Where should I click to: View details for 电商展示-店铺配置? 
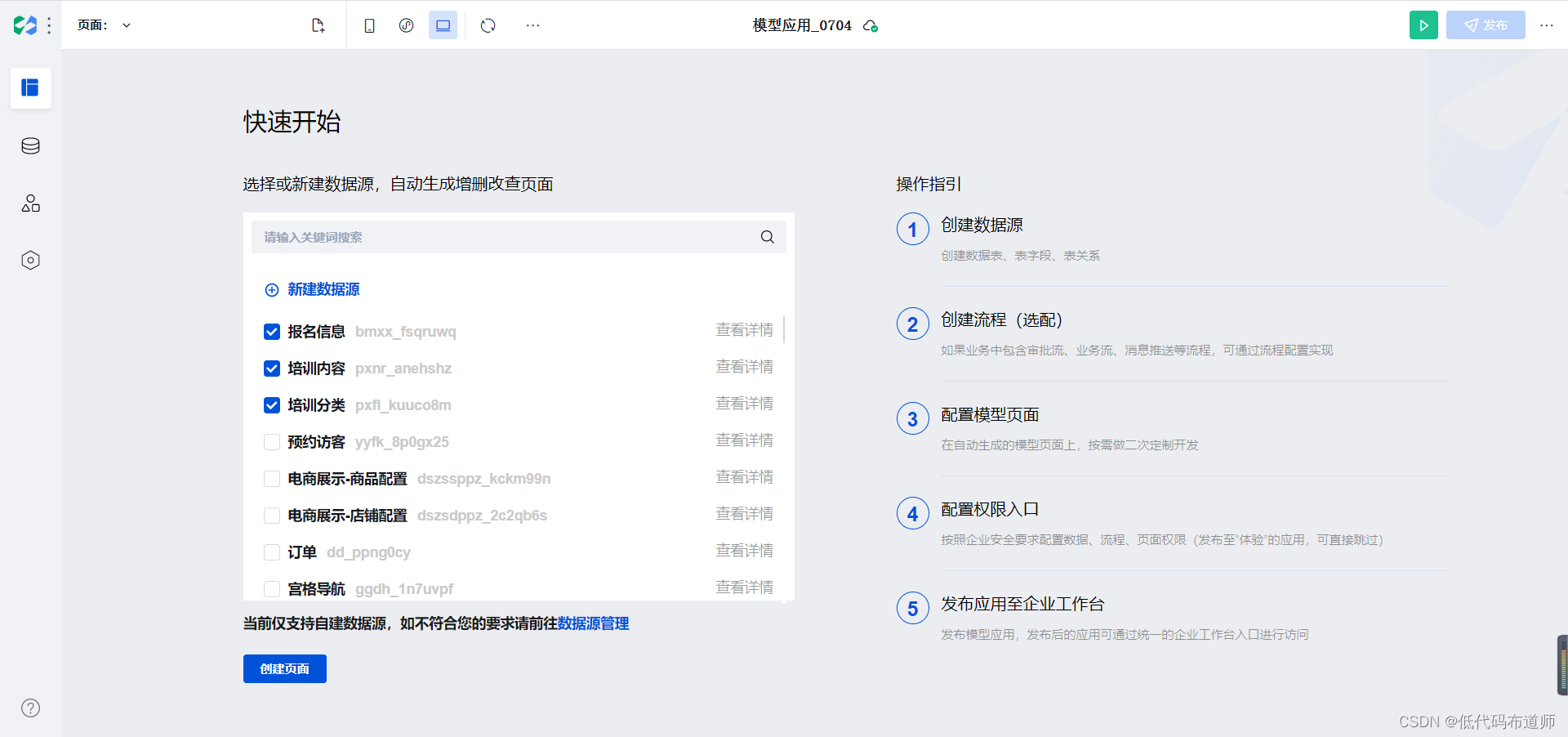(x=745, y=514)
